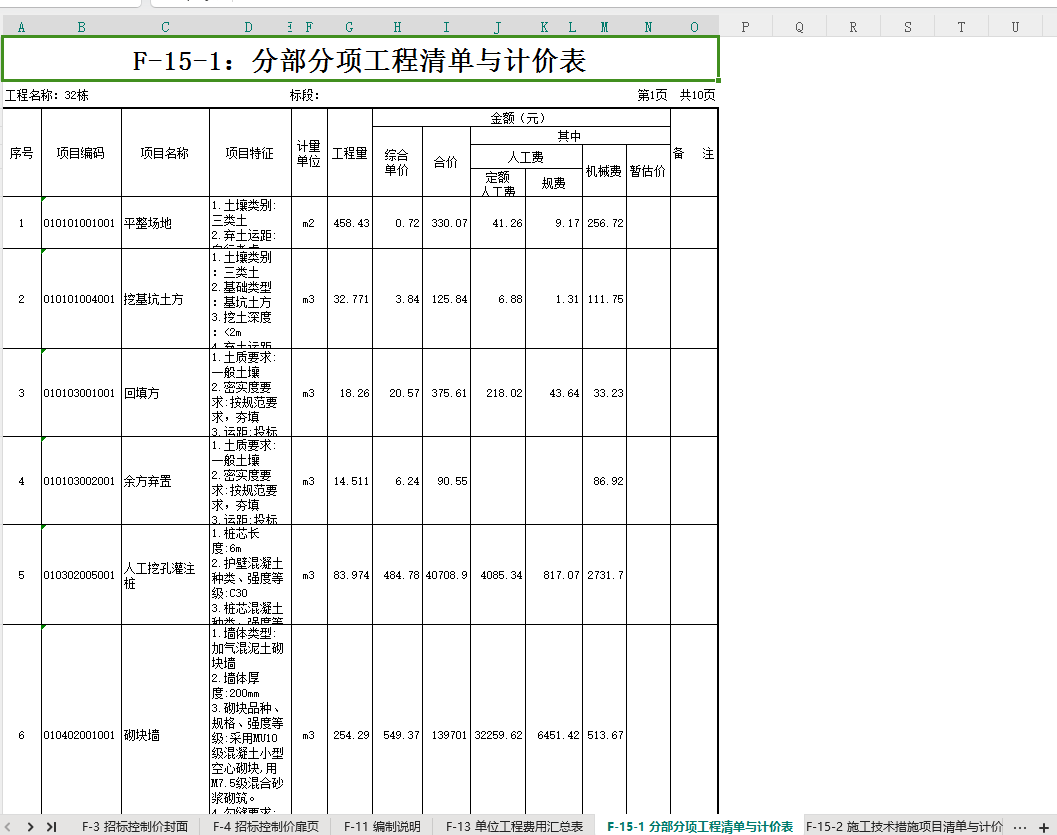1057x835 pixels.
Task: Open the more sheets ellipsis menu
Action: point(1020,827)
